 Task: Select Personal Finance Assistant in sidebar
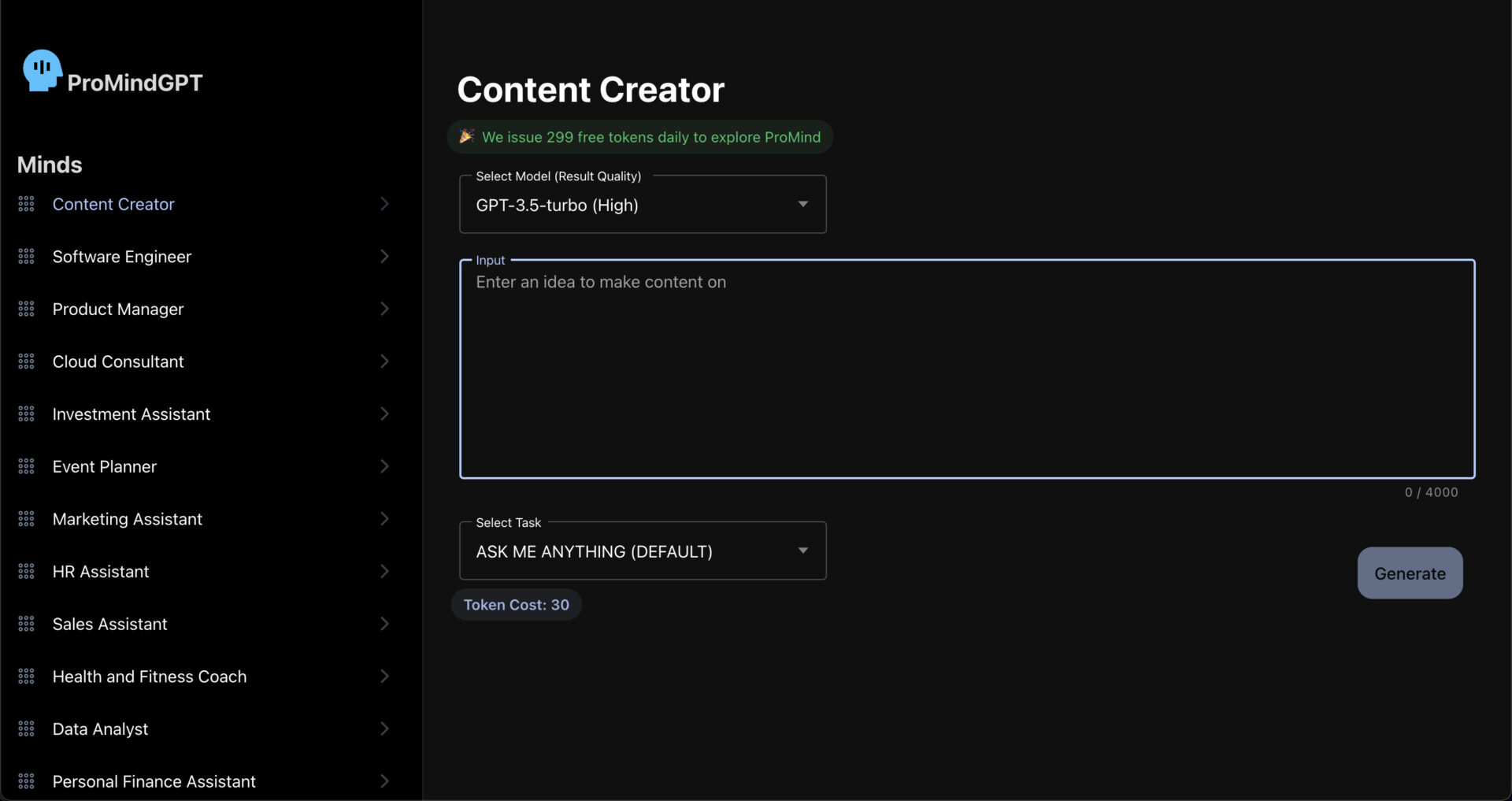154,781
